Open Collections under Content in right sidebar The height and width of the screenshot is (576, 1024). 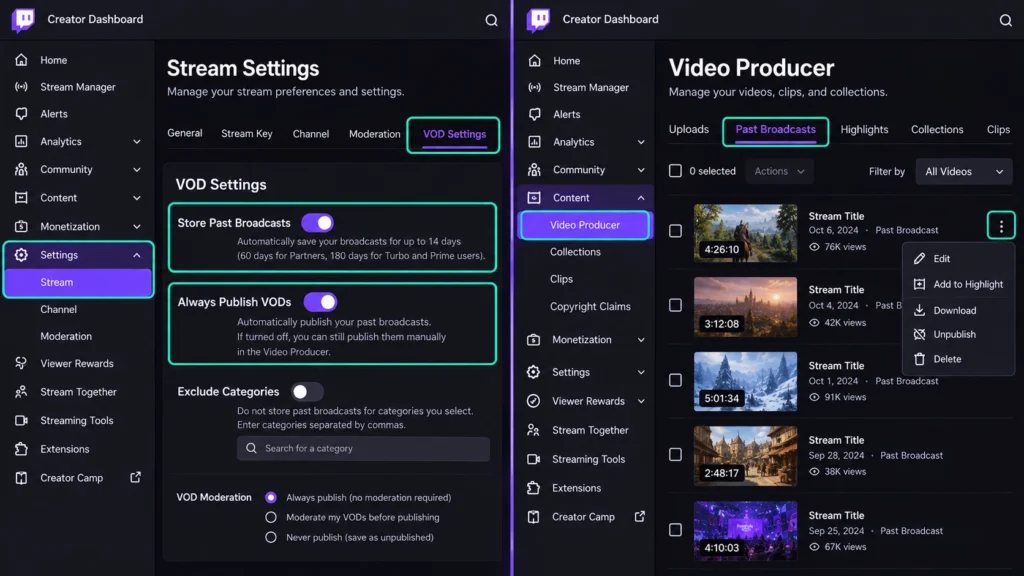575,252
